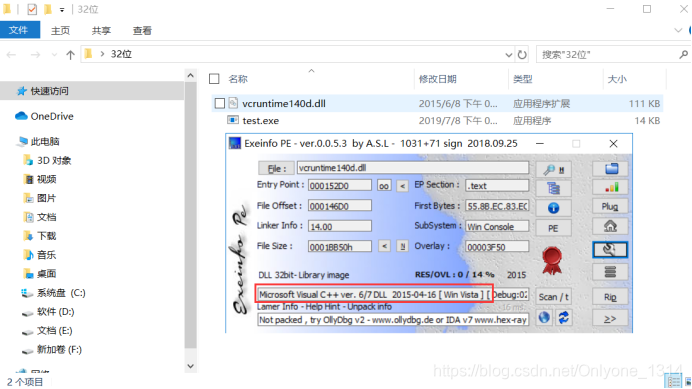Image resolution: width=692 pixels, height=389 pixels.
Task: Click the N button beside File Size
Action: pos(402,246)
